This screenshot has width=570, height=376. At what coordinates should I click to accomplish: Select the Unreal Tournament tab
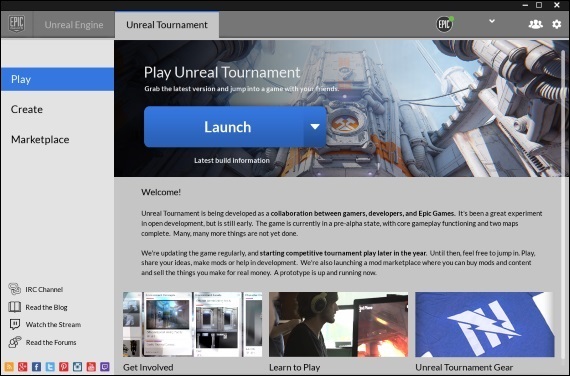(167, 25)
